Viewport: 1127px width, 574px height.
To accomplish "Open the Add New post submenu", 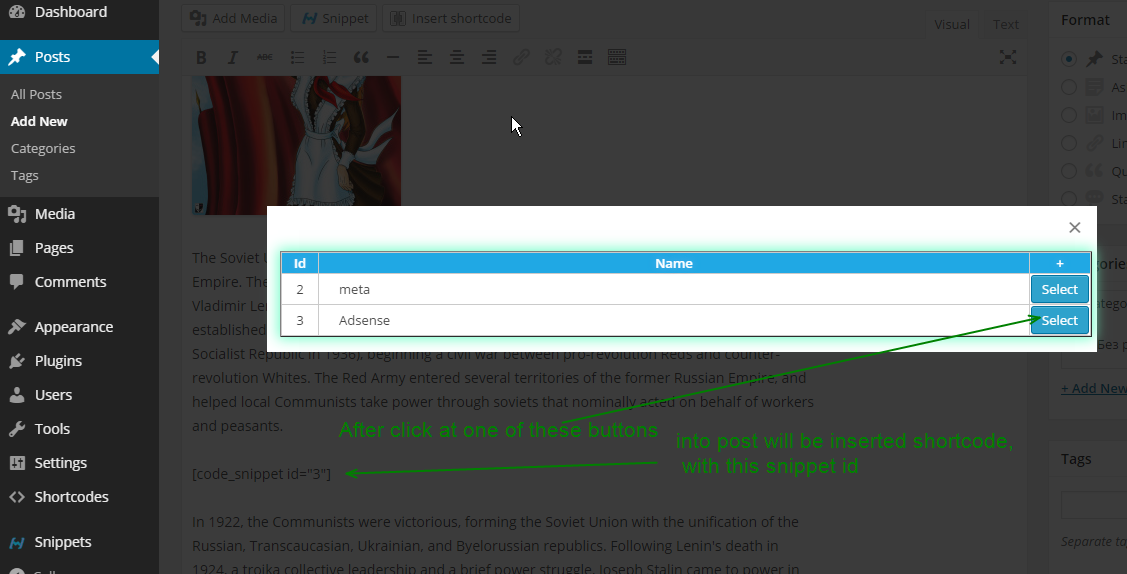I will [x=39, y=121].
